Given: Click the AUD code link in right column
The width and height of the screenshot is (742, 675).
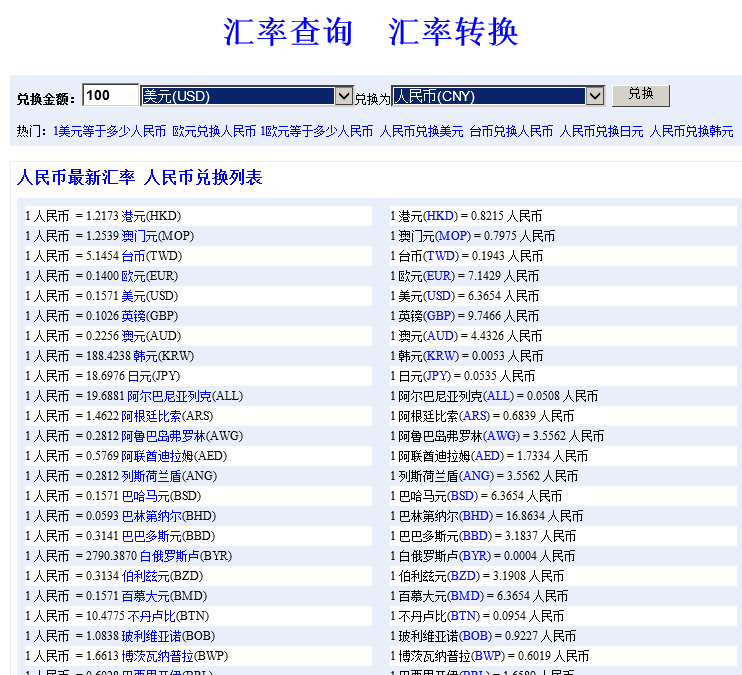Looking at the screenshot, I should click(440, 336).
